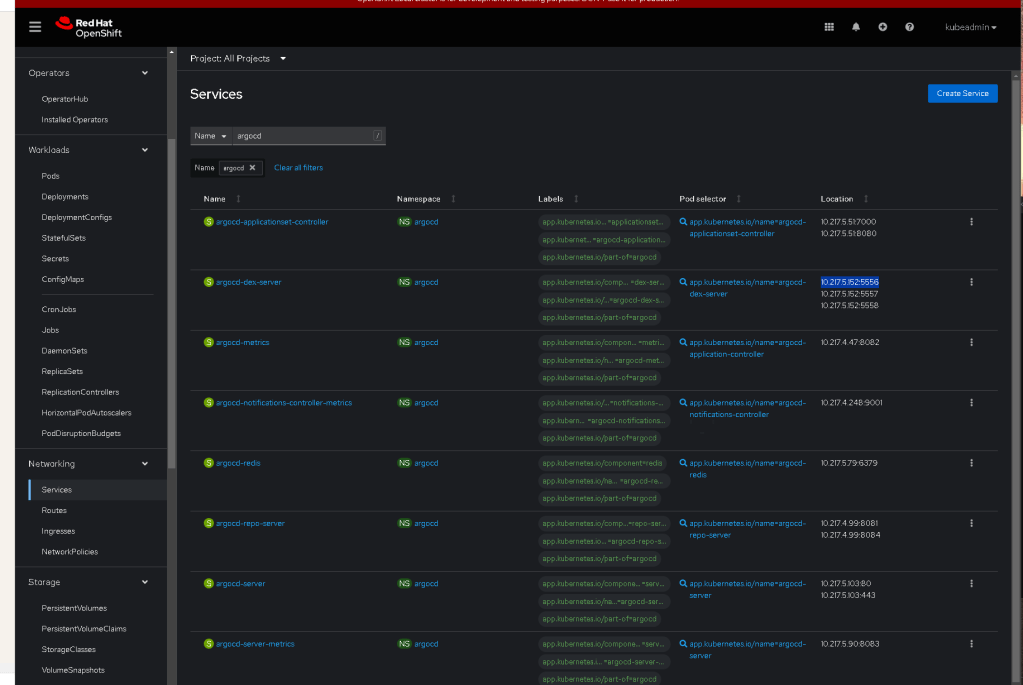Screen dimensions: 1023x685
Task: Open kebab menu for argocd-redis row
Action: click(971, 463)
